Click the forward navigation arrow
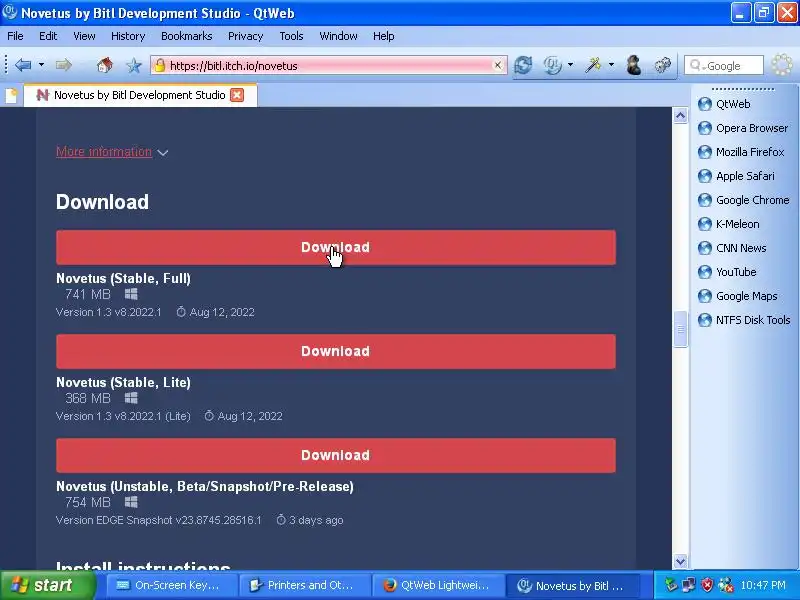The image size is (800, 600). tap(63, 65)
